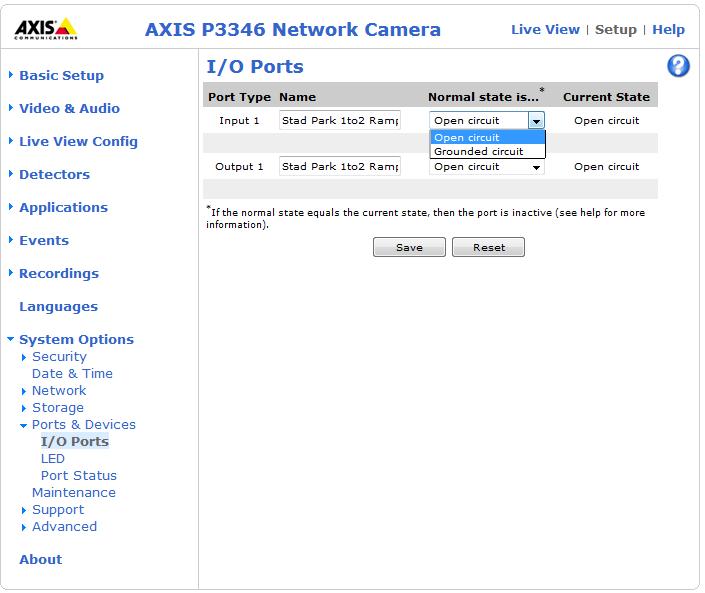Expand the Events section
This screenshot has height=593, width=705.
click(44, 241)
